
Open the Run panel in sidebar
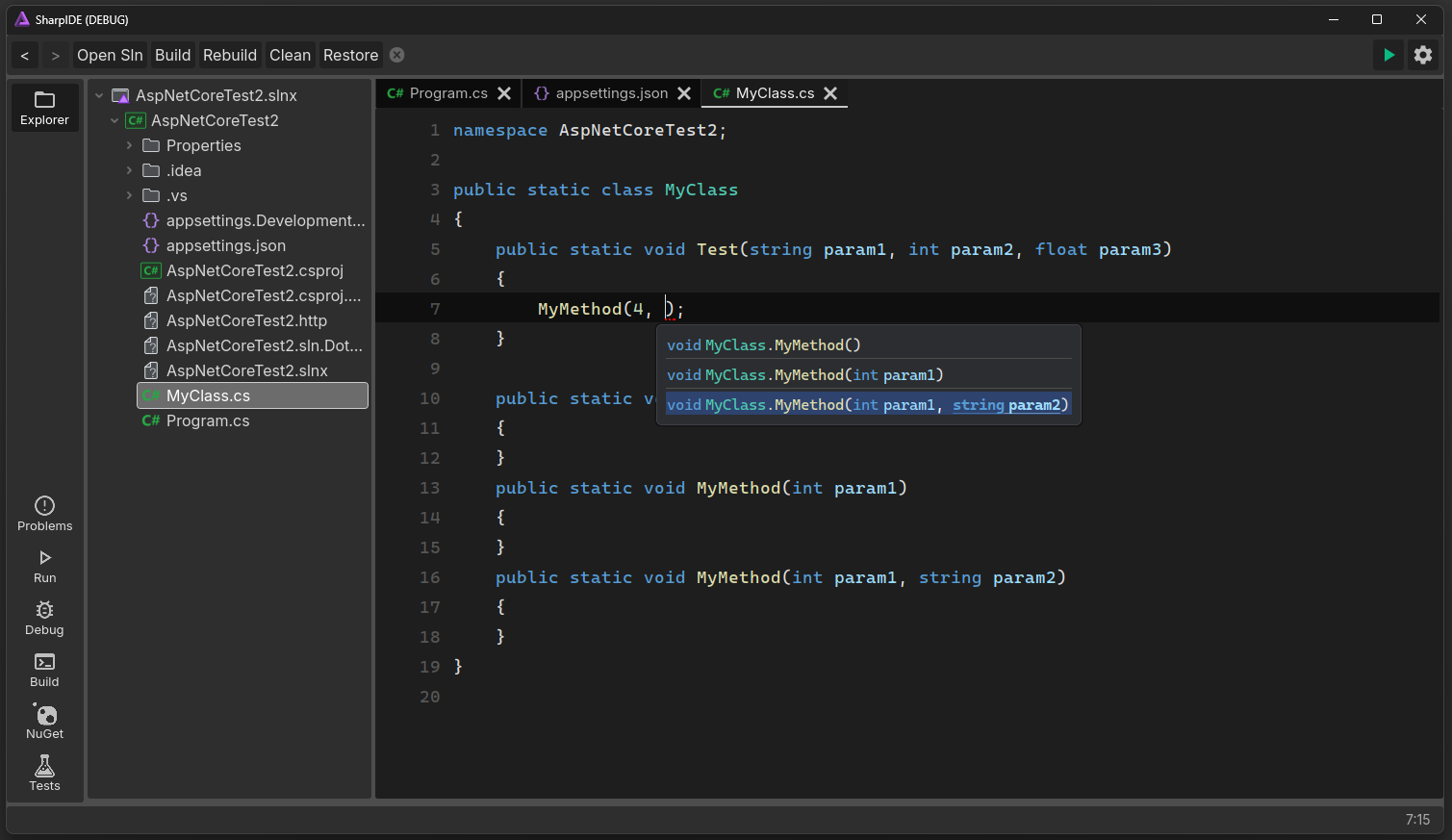(44, 566)
